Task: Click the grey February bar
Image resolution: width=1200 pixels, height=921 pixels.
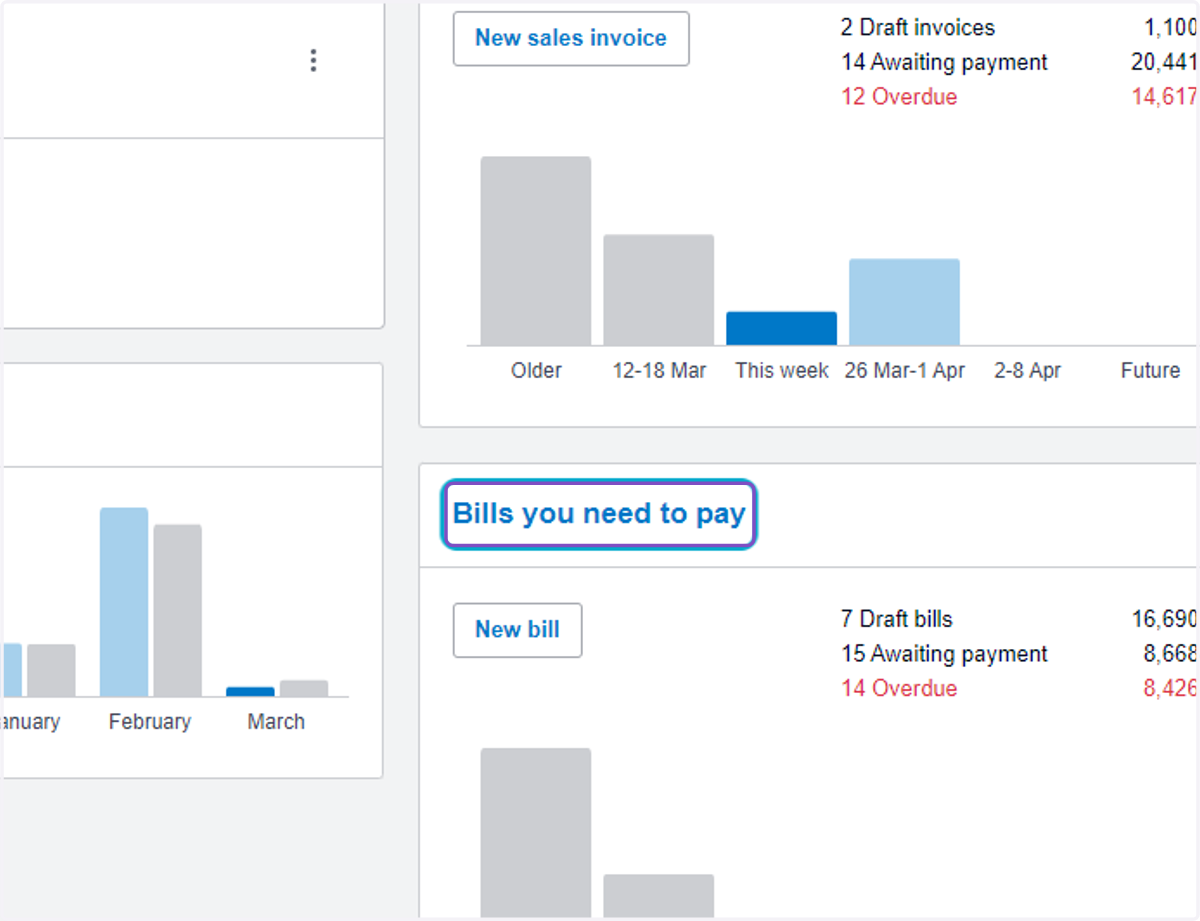Action: [x=177, y=610]
